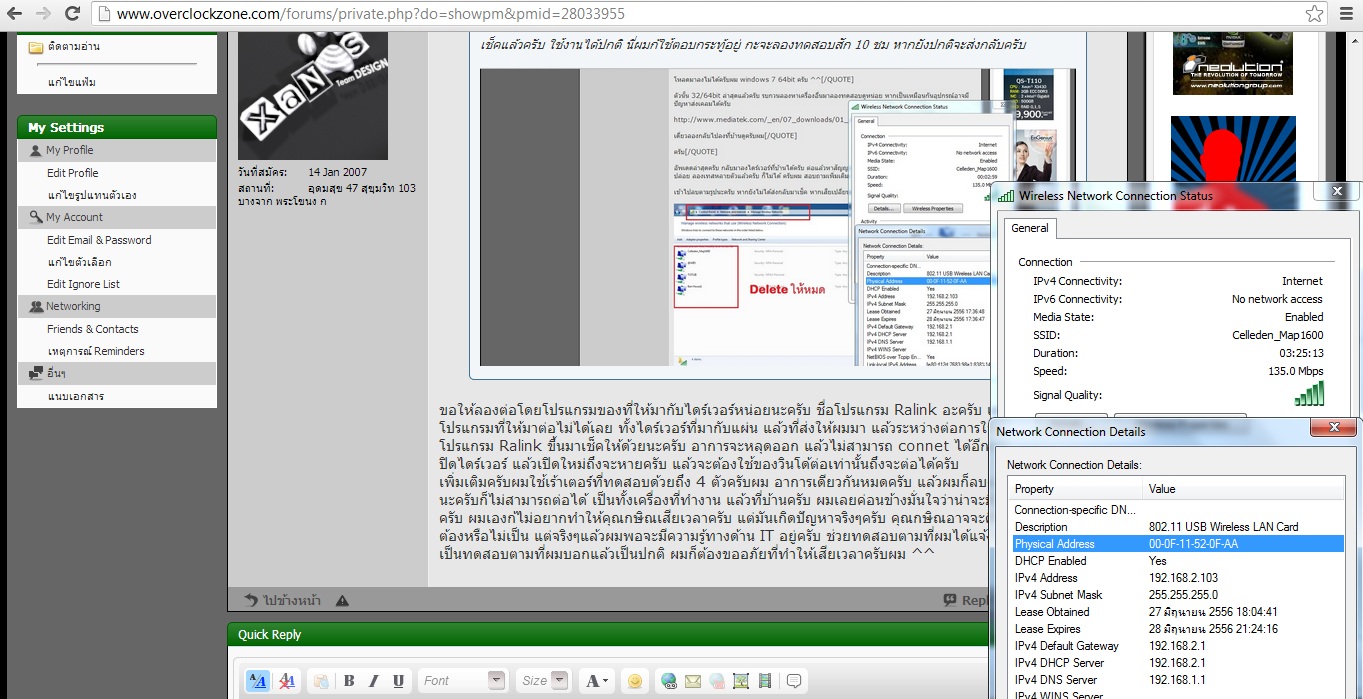Insert a web link via globe icon
The height and width of the screenshot is (699, 1363).
[x=669, y=681]
